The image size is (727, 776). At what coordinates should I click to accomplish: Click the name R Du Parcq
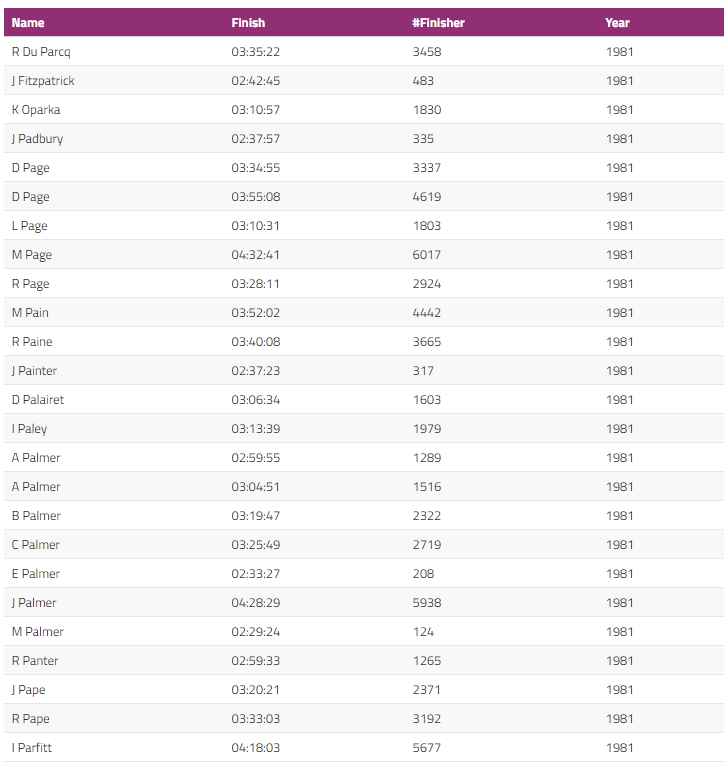click(x=41, y=51)
